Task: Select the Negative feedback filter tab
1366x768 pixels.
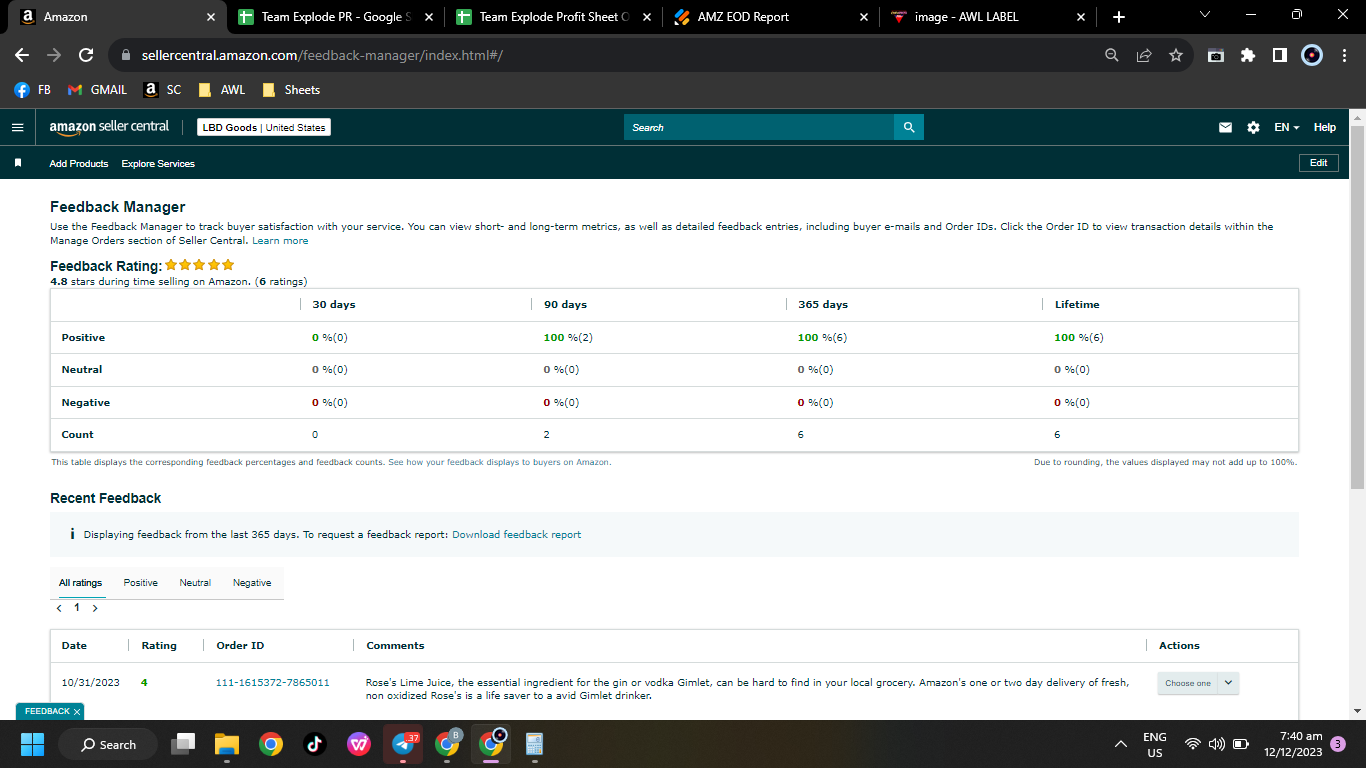Action: pyautogui.click(x=252, y=583)
